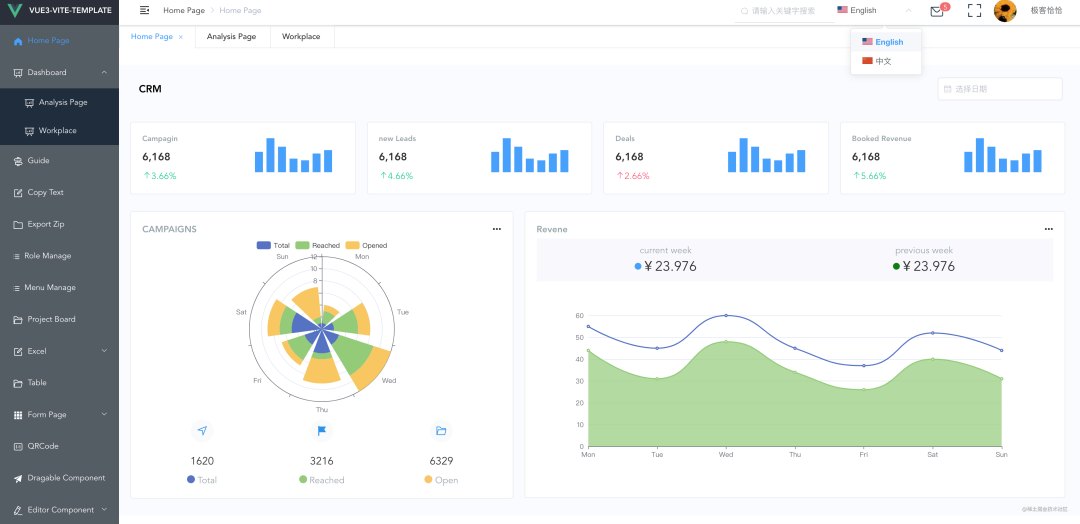Switch to the Workplace tab
Screen dimensions: 1080x524
pos(301,36)
